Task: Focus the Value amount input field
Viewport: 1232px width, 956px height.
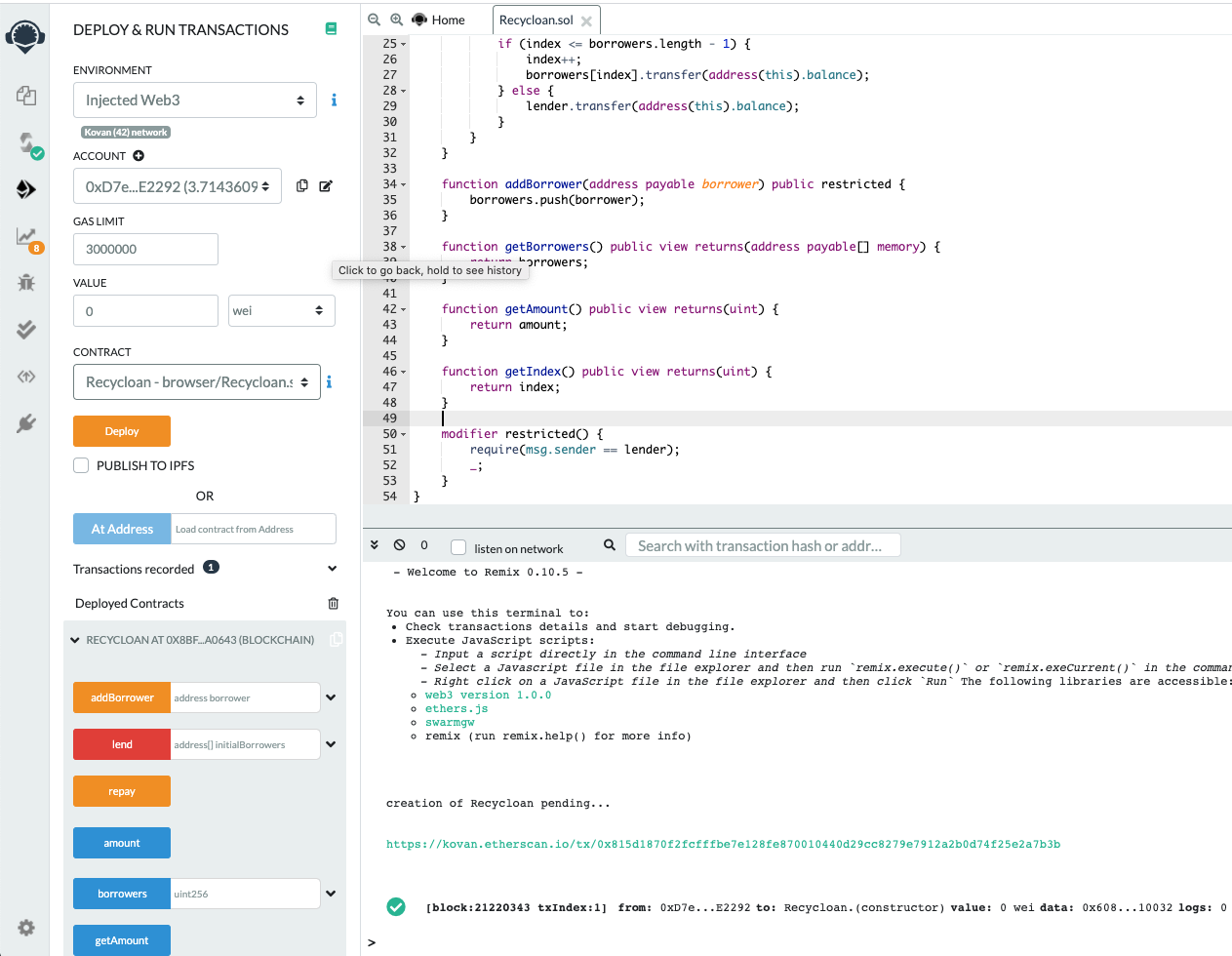Action: coord(145,310)
